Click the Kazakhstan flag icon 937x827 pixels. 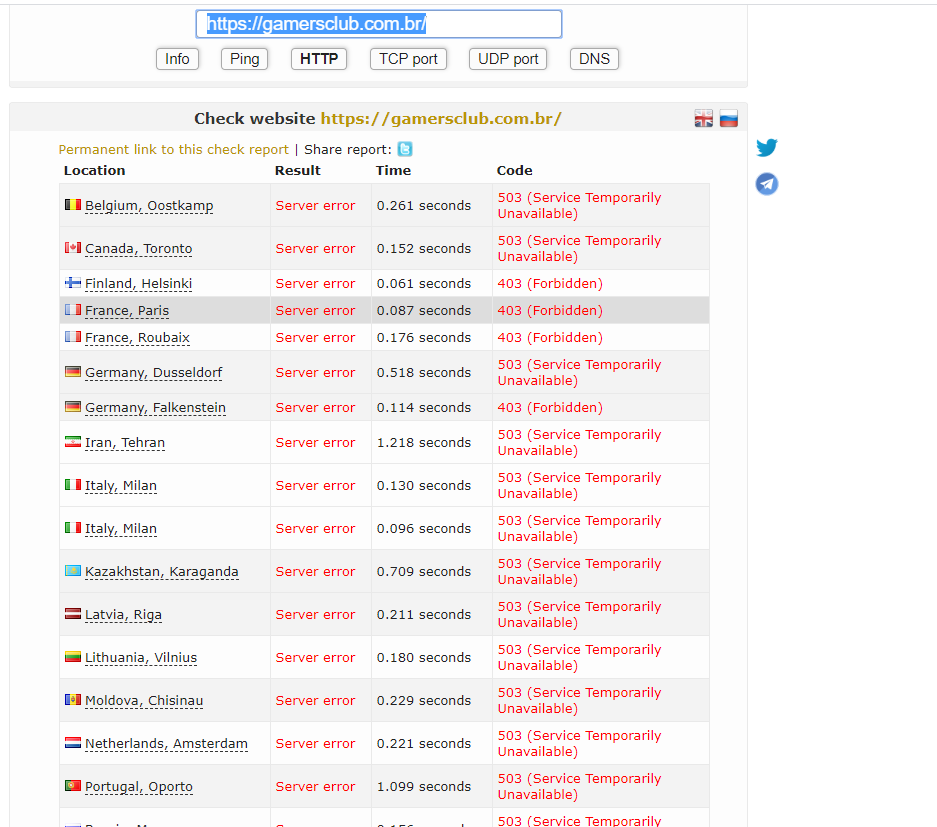pos(73,571)
